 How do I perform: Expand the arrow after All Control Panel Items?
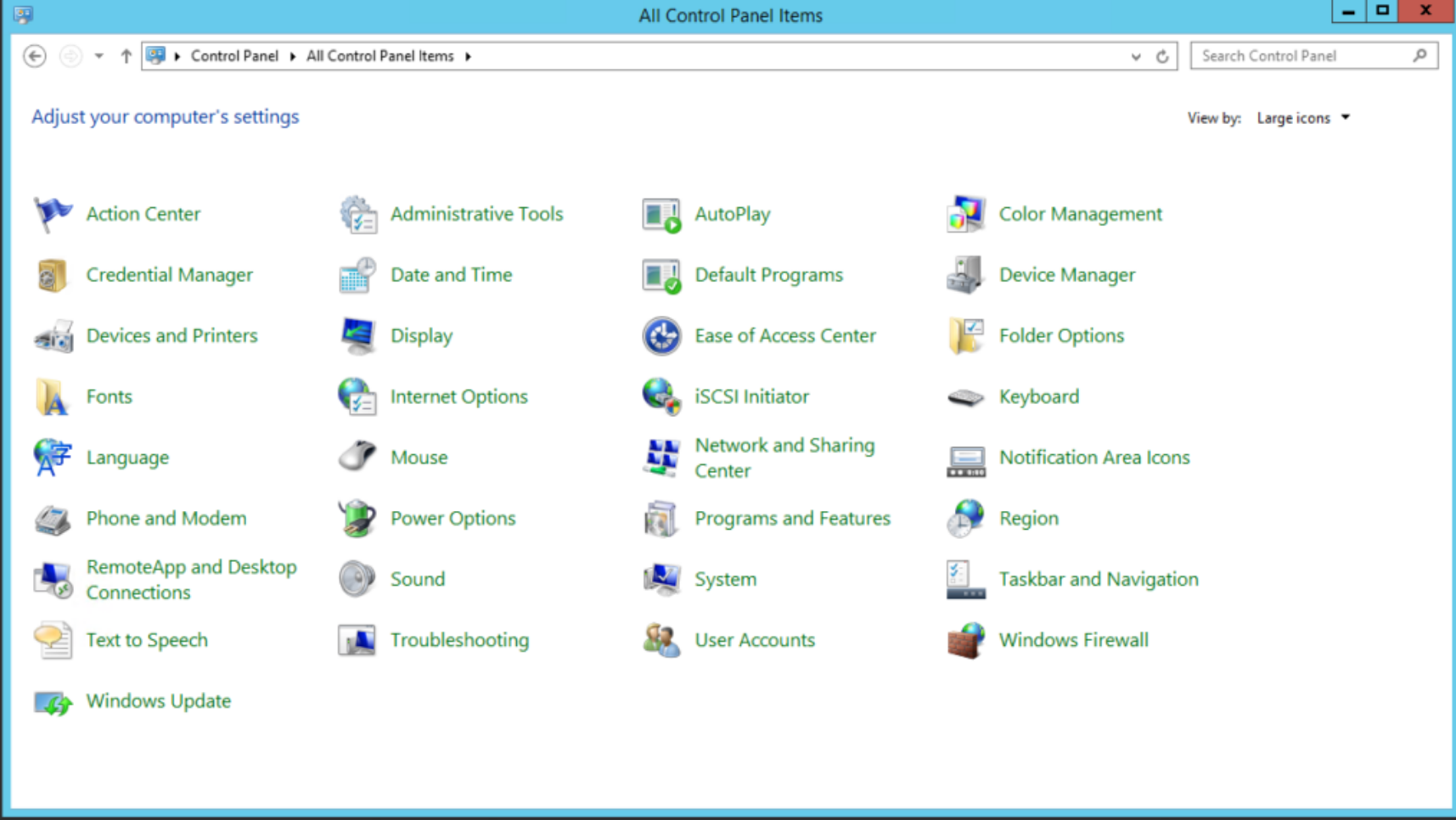tap(468, 56)
